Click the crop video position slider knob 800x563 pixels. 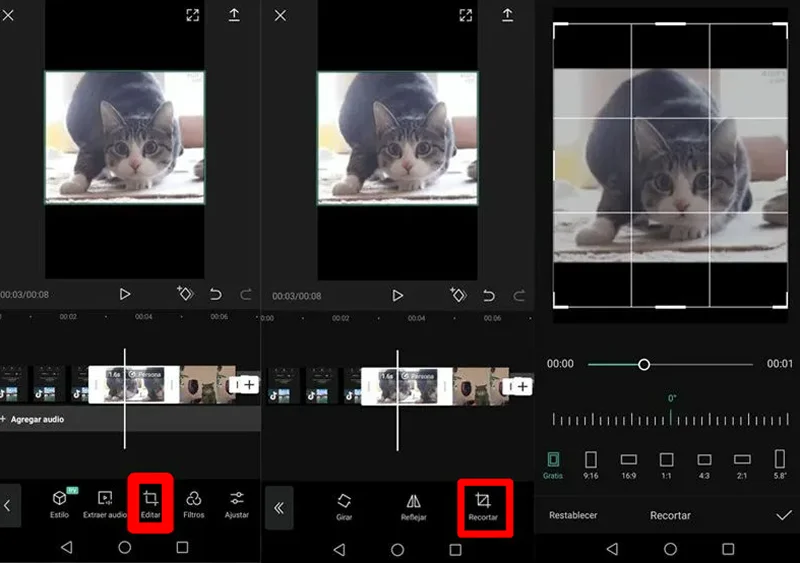coord(644,364)
